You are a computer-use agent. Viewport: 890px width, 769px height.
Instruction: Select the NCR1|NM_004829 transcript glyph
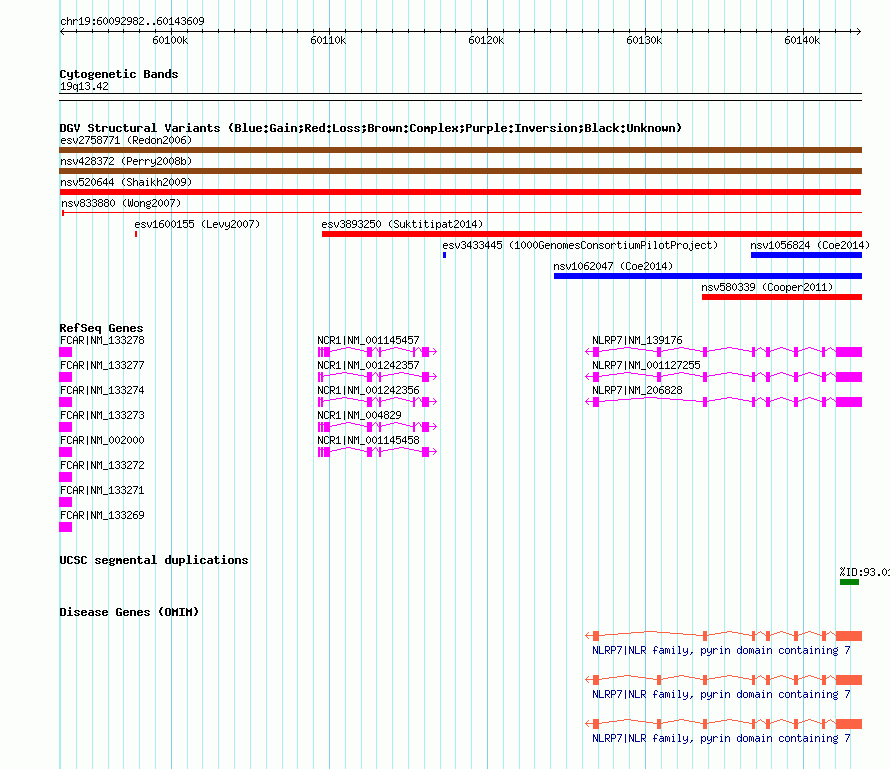(x=377, y=427)
